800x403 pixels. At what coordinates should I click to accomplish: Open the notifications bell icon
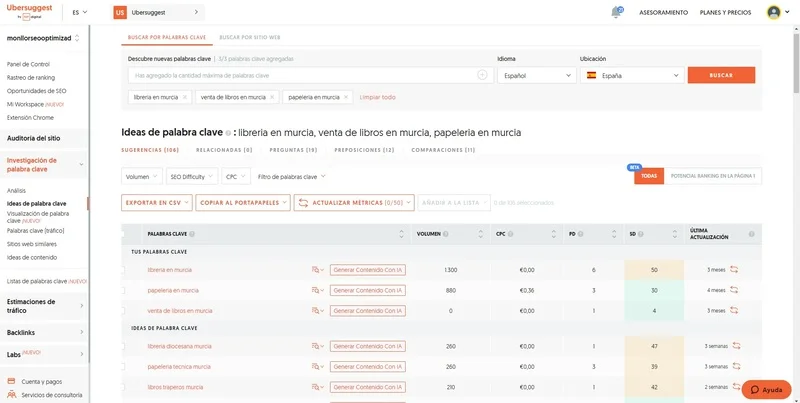(x=616, y=12)
